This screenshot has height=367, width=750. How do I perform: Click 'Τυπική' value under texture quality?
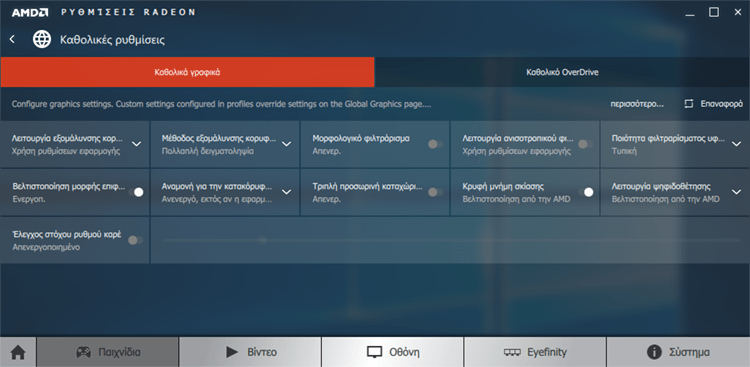pyautogui.click(x=624, y=151)
